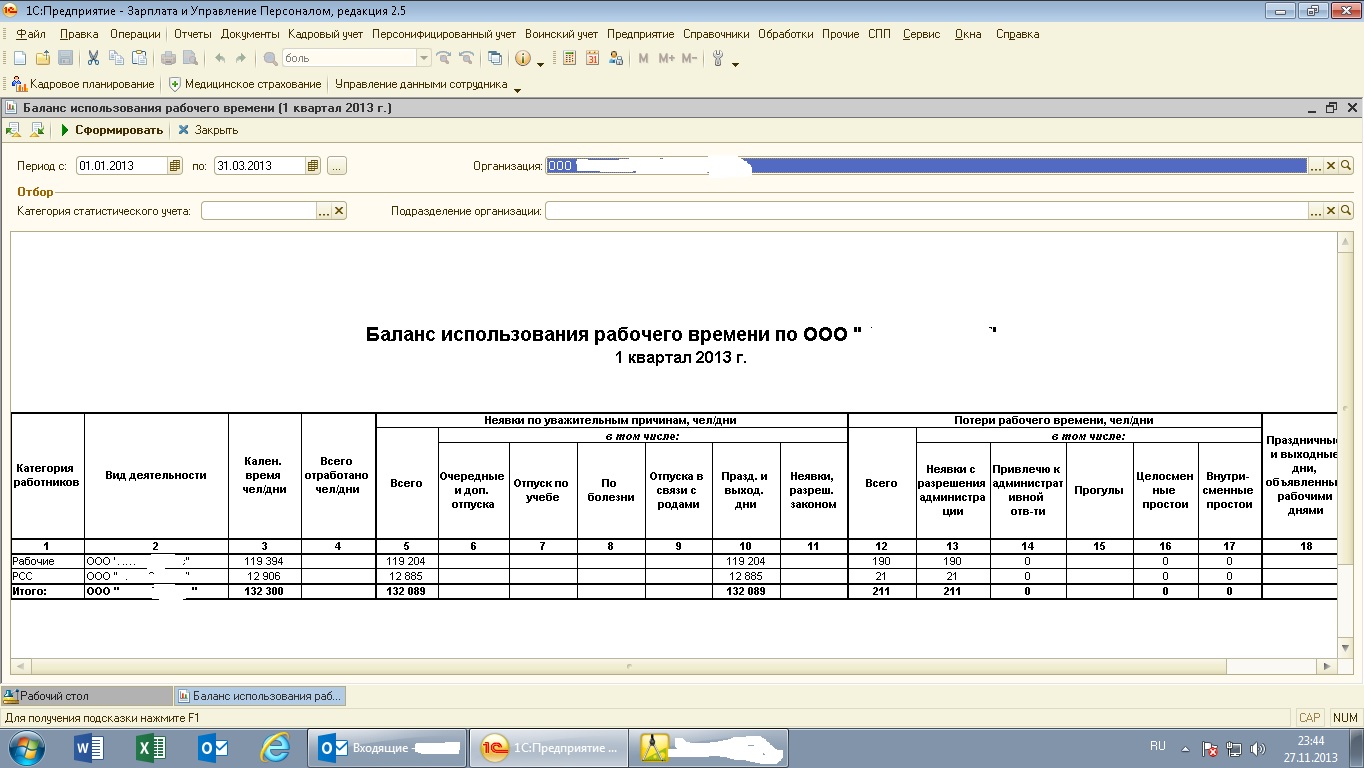1364x768 pixels.
Task: Click the Print preview icon
Action: pos(190,58)
